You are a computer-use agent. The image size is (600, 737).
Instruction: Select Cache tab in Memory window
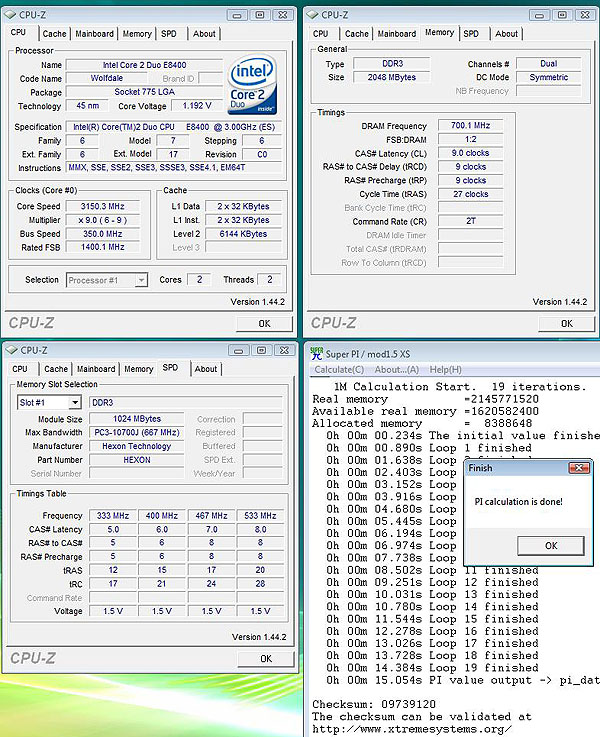click(x=357, y=34)
